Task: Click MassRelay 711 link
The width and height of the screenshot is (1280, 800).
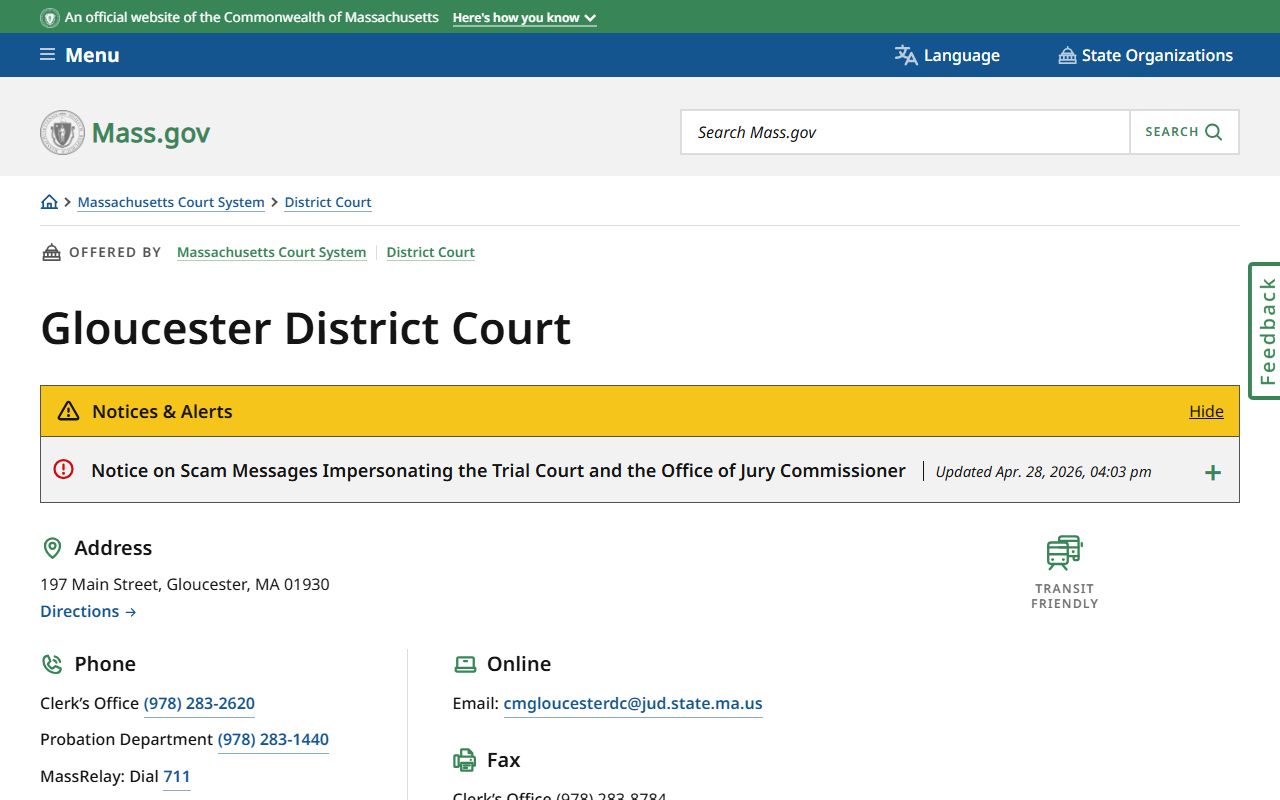Action: click(176, 776)
